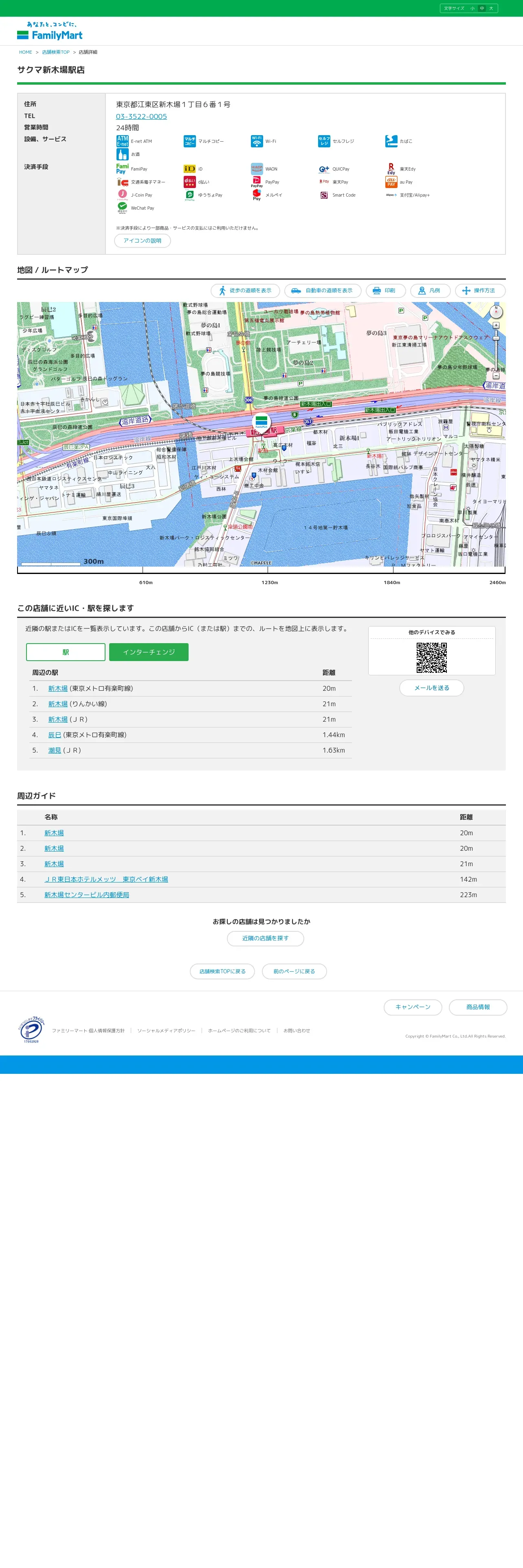The height and width of the screenshot is (1568, 523).
Task: Select the インターチェンジ tab
Action: click(149, 652)
